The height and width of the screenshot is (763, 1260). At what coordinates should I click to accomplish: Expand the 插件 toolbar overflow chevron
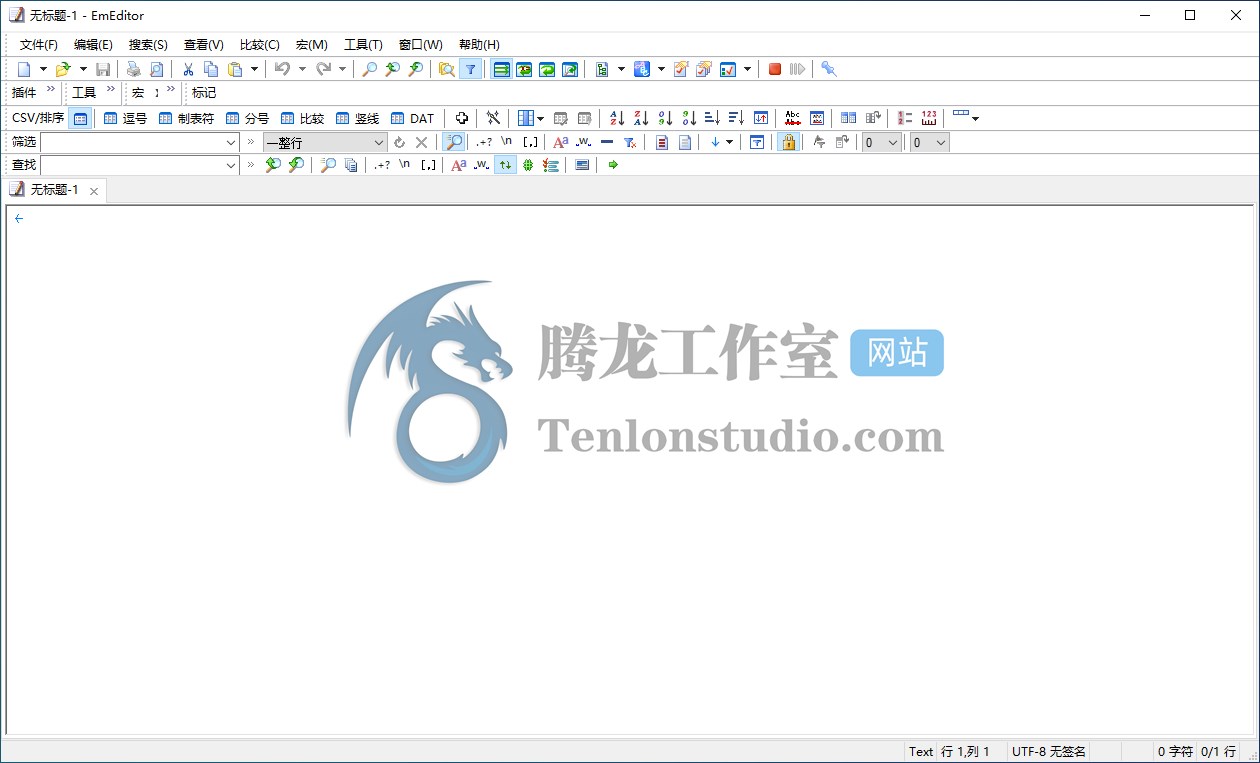51,90
